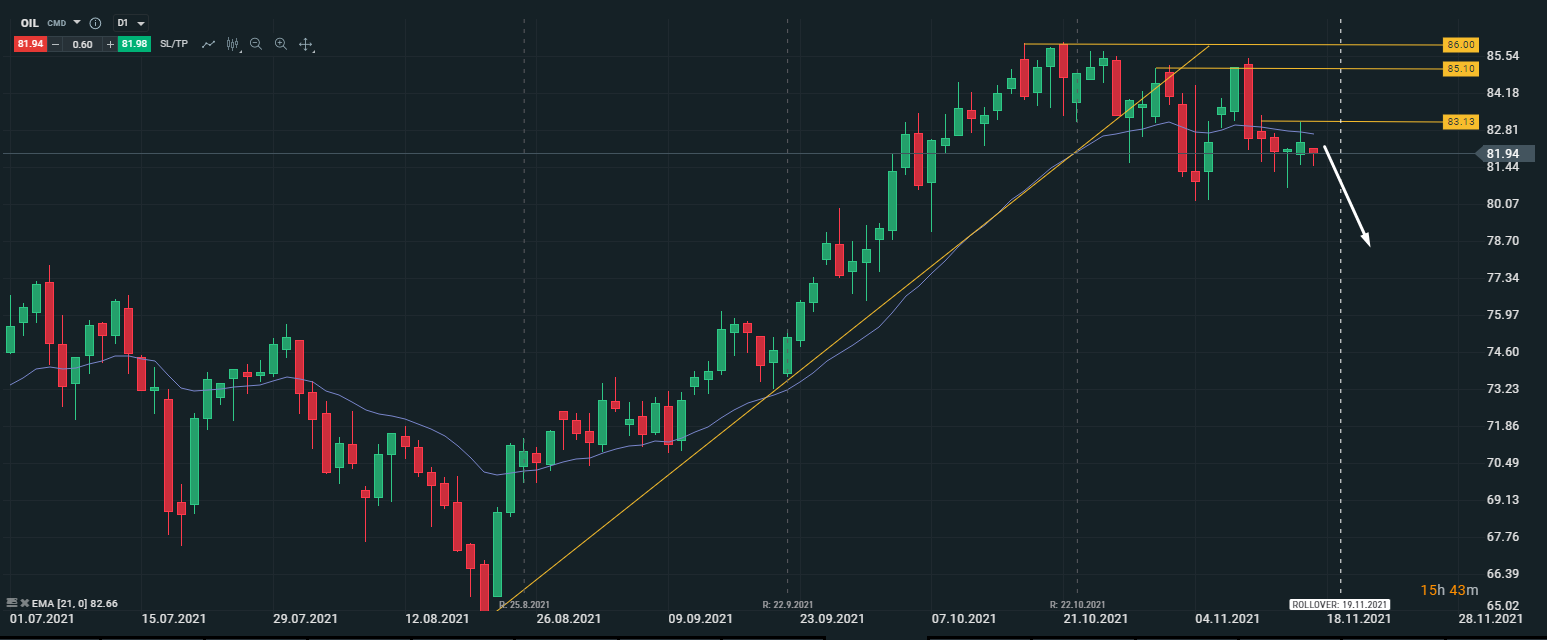
Task: Select the crosshair move tool
Action: [x=306, y=44]
